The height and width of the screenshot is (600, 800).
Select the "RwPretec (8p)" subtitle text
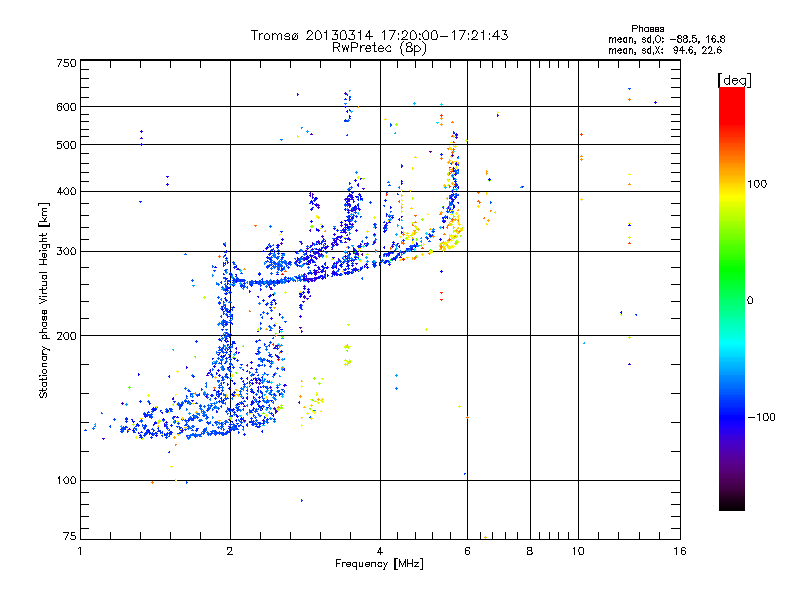(x=379, y=48)
